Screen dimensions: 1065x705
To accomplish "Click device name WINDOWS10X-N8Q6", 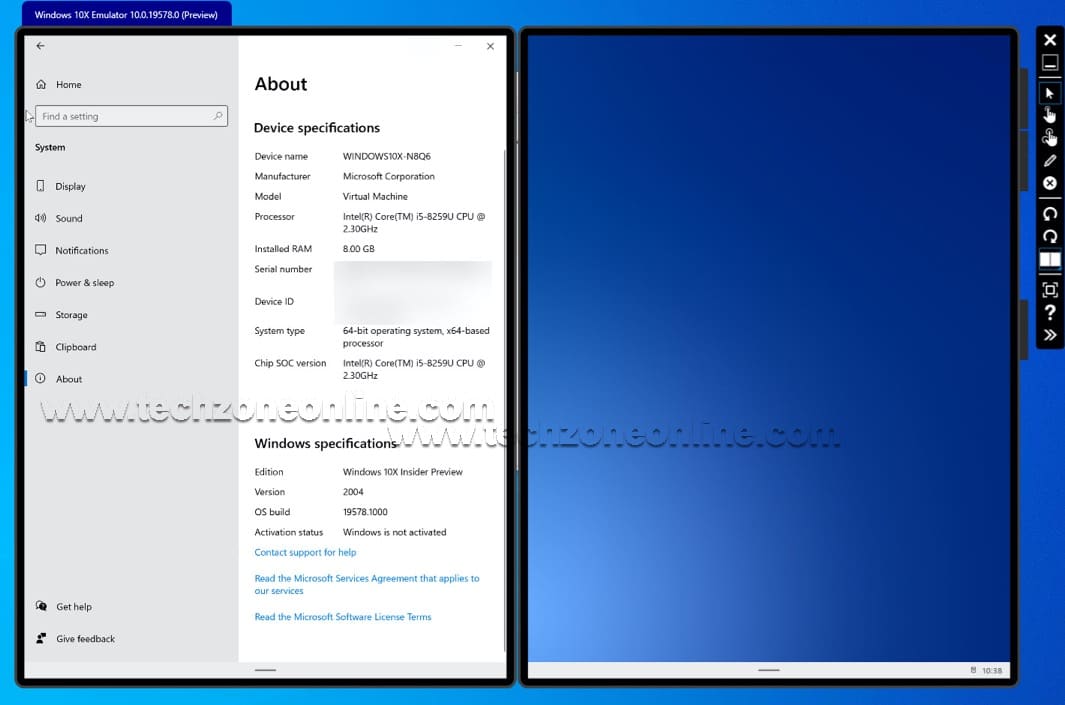I will (x=386, y=156).
